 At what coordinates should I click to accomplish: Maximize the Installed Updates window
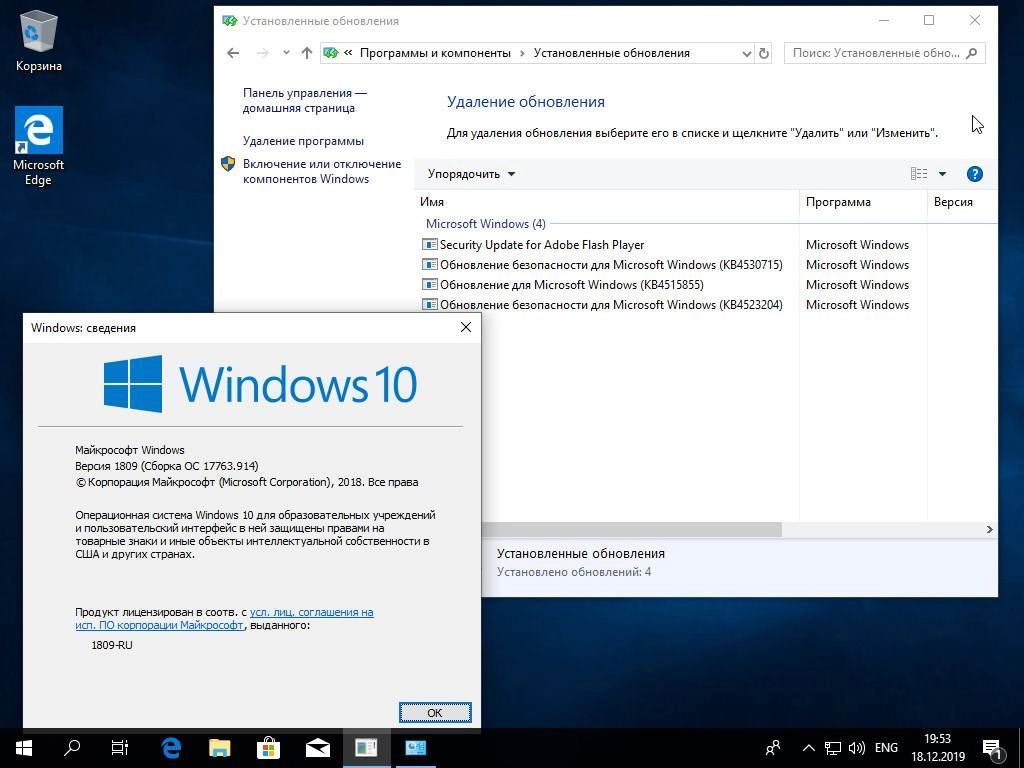point(929,20)
